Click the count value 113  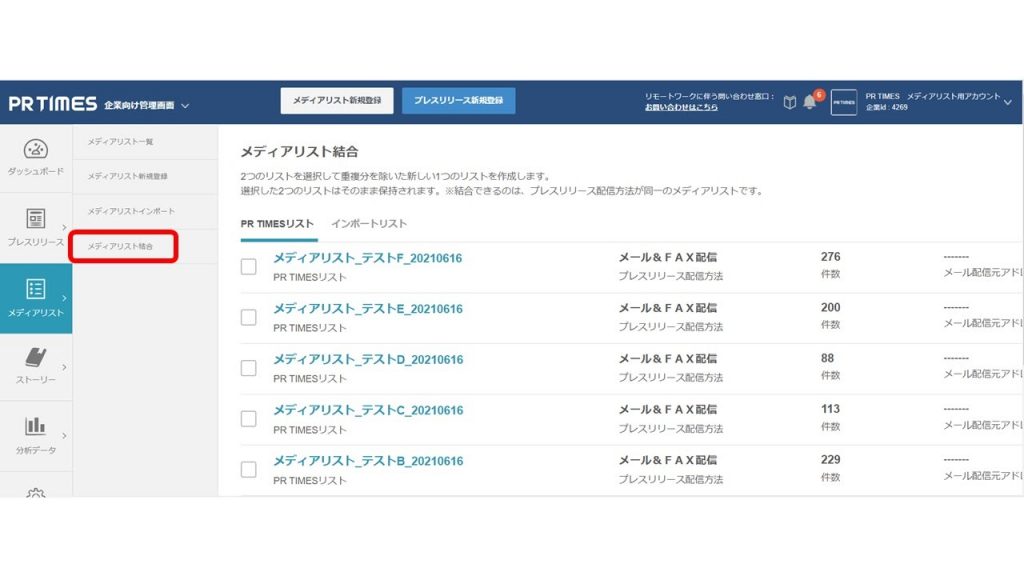click(x=830, y=409)
